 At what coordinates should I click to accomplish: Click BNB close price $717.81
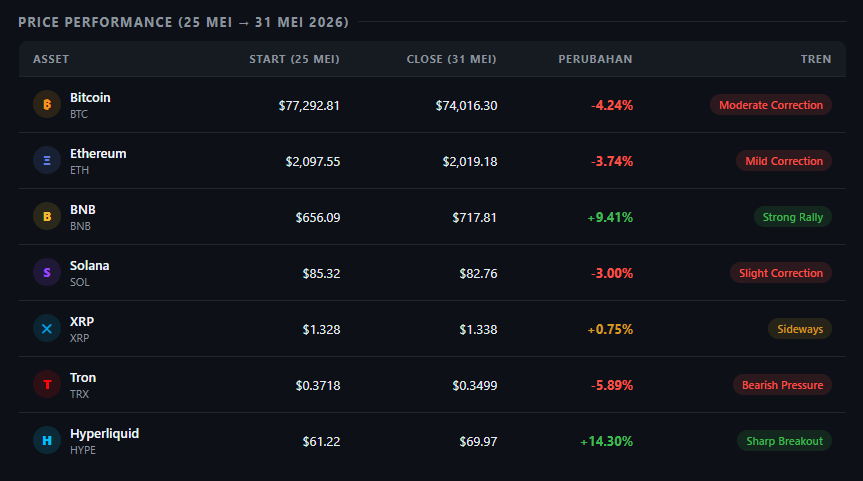click(x=474, y=218)
